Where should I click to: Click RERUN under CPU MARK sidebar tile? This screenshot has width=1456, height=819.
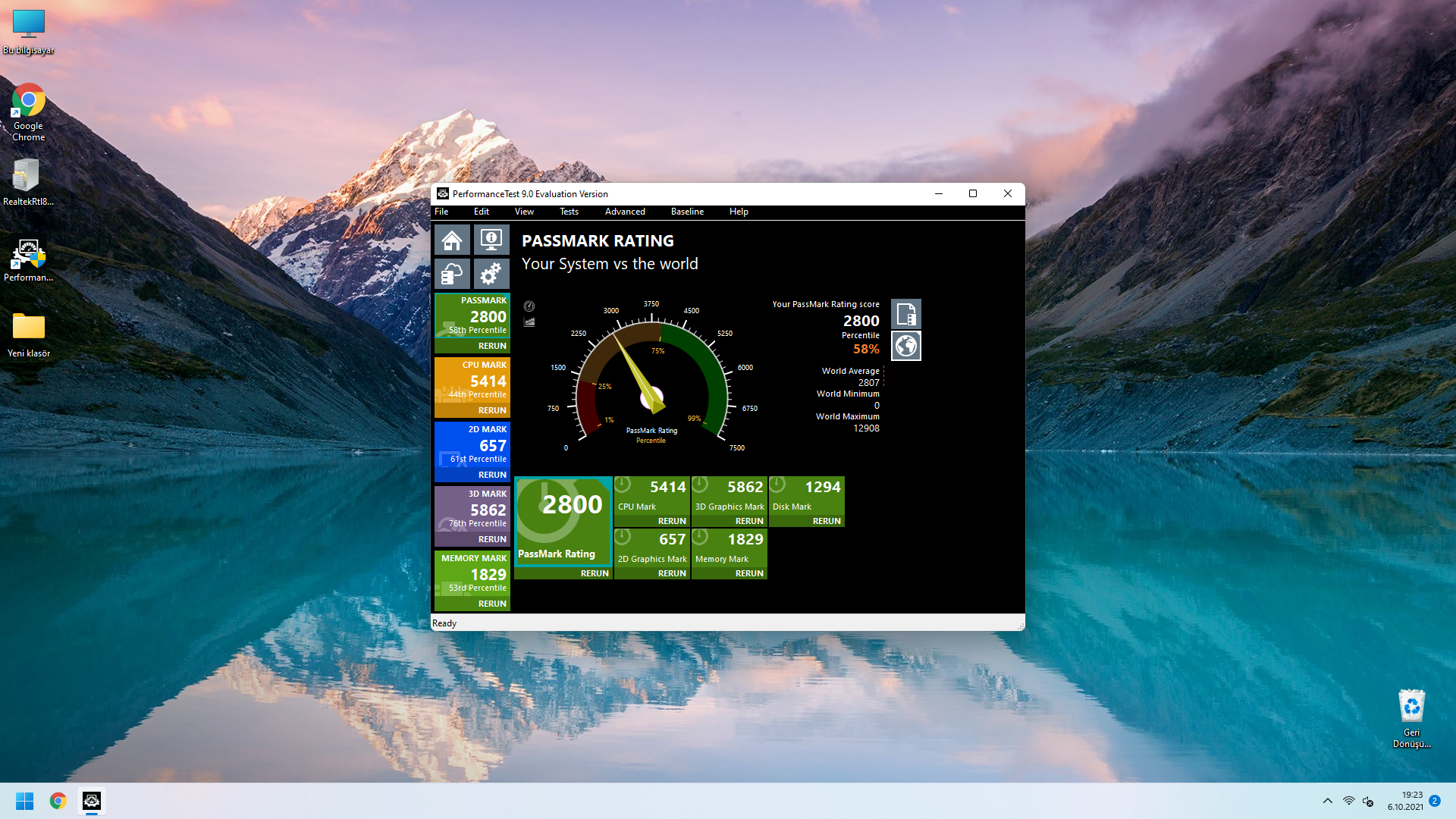(492, 410)
